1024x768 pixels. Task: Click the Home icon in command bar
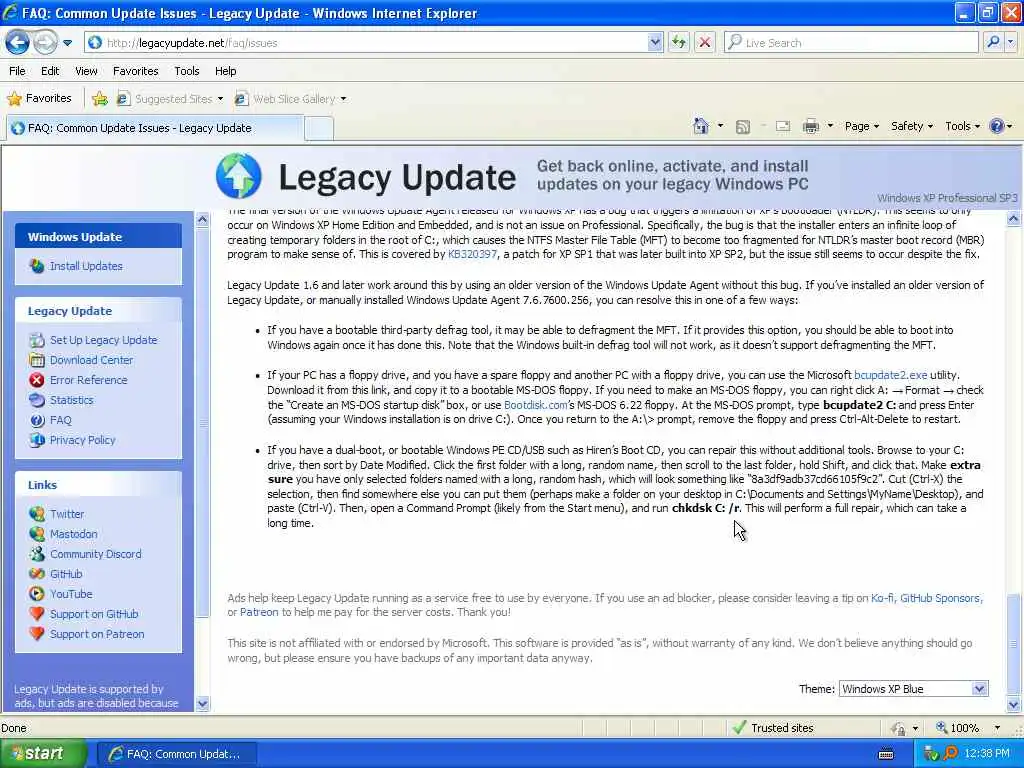701,126
